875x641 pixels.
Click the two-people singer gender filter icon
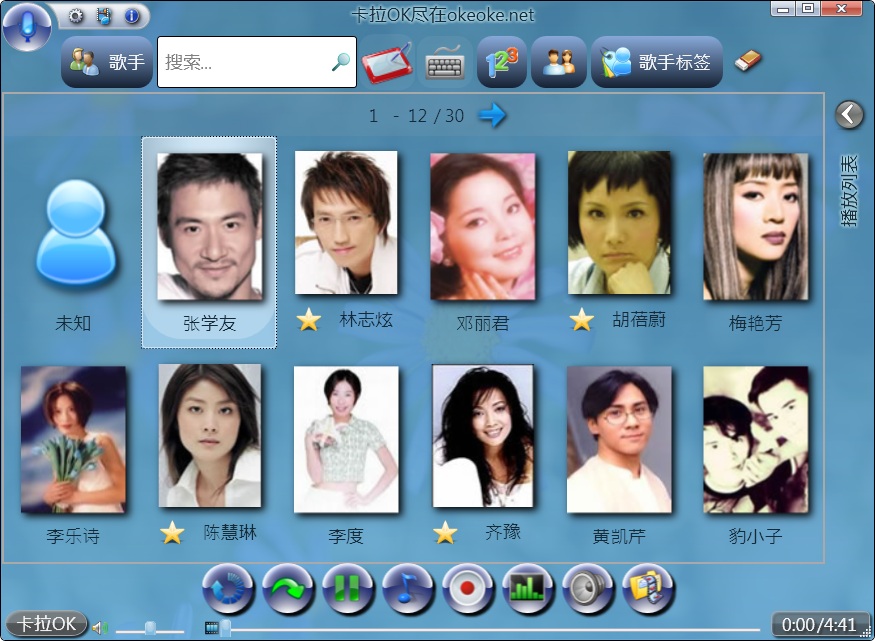pos(559,62)
